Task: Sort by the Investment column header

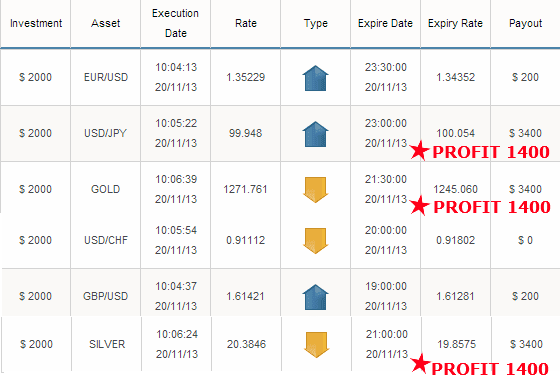Action: coord(36,23)
